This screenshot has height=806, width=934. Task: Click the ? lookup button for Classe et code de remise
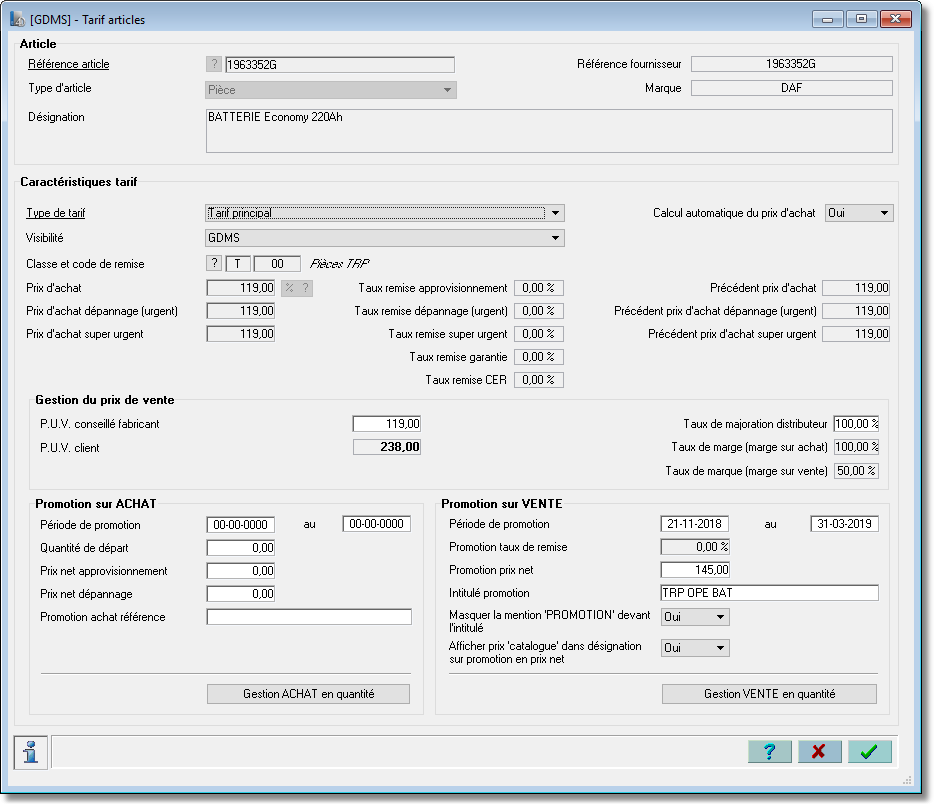214,263
